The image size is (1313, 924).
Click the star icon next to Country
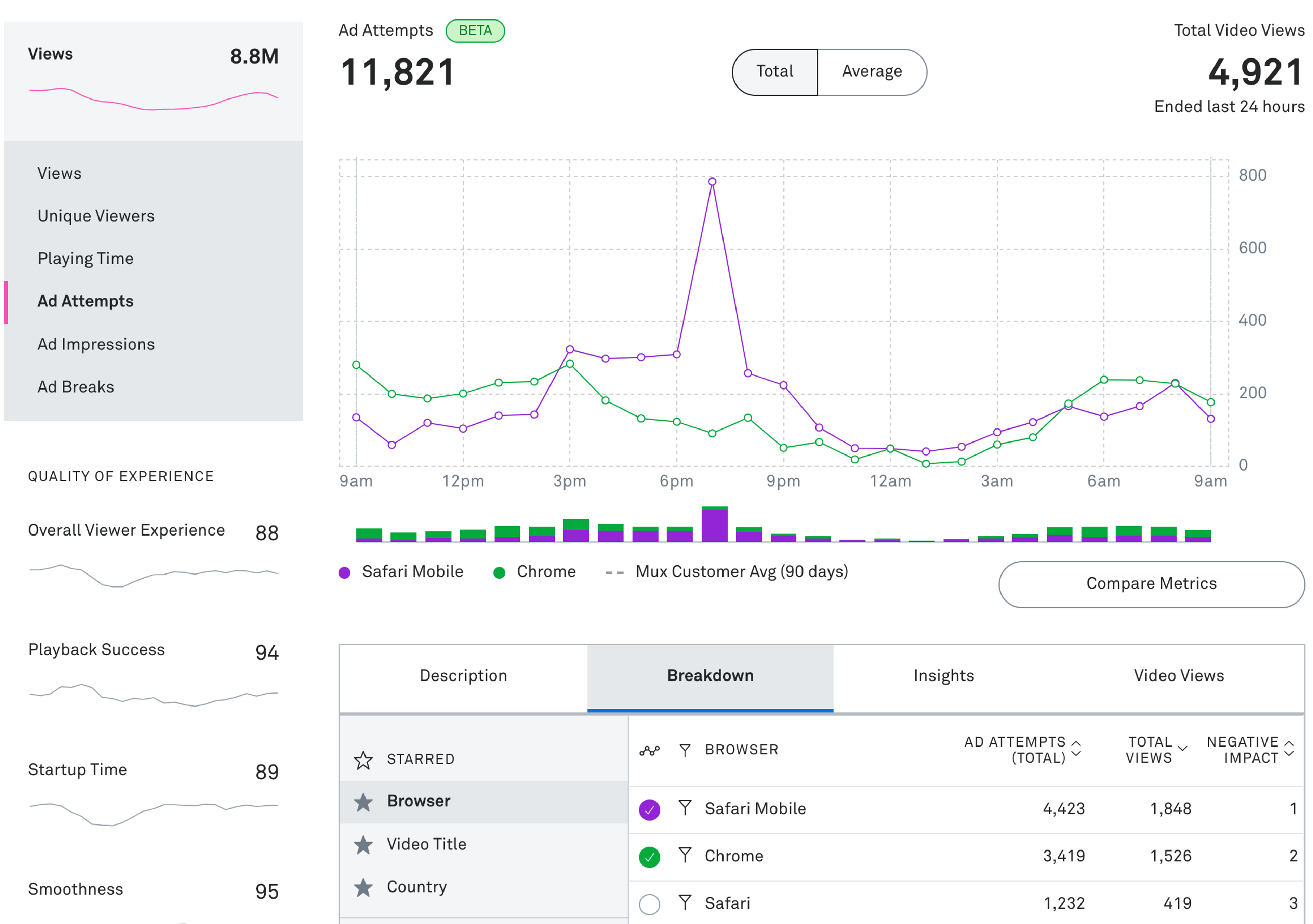click(x=363, y=887)
